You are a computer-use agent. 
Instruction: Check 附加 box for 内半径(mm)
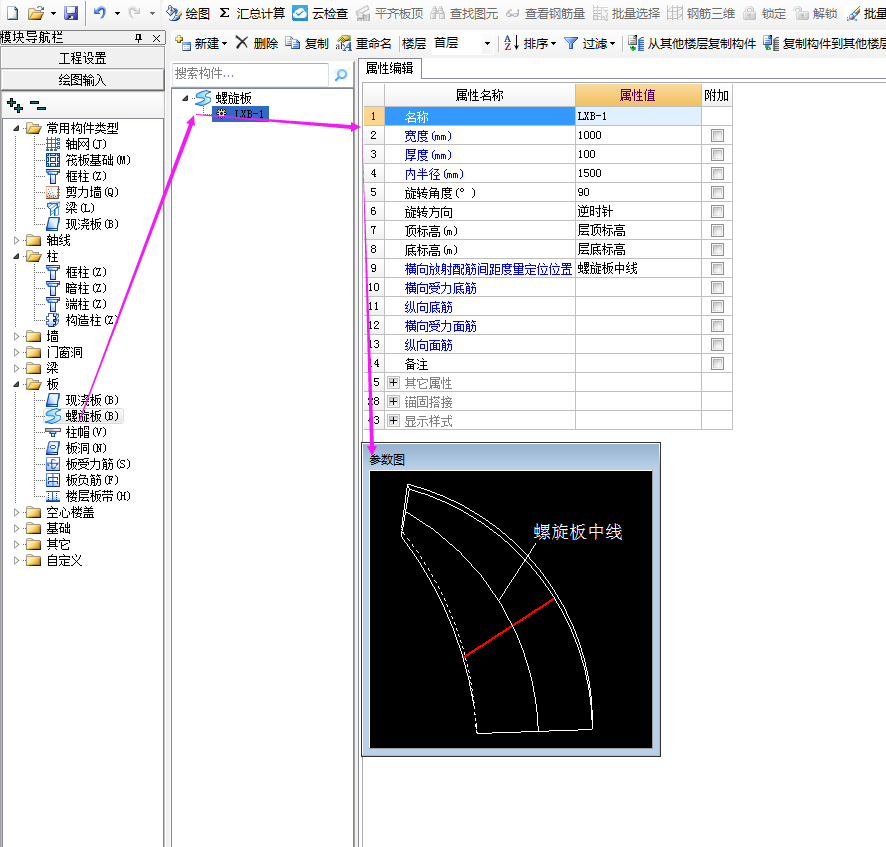[718, 173]
